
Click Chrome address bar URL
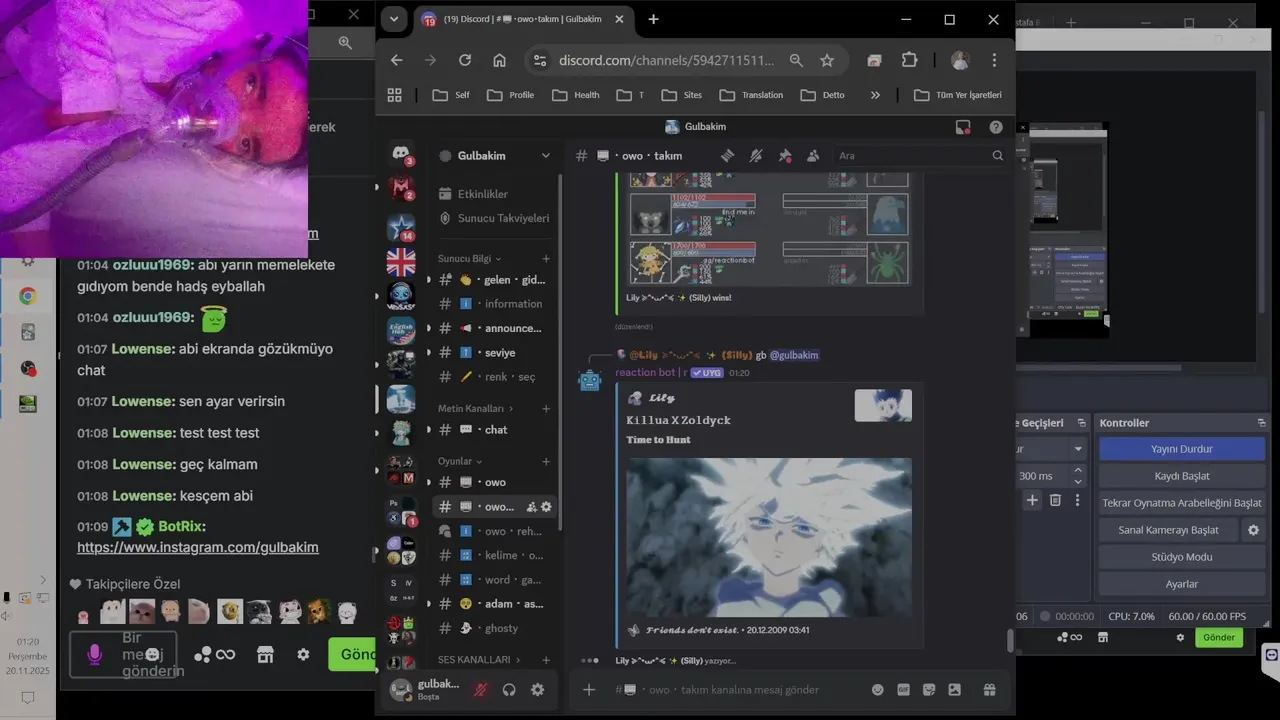[666, 60]
